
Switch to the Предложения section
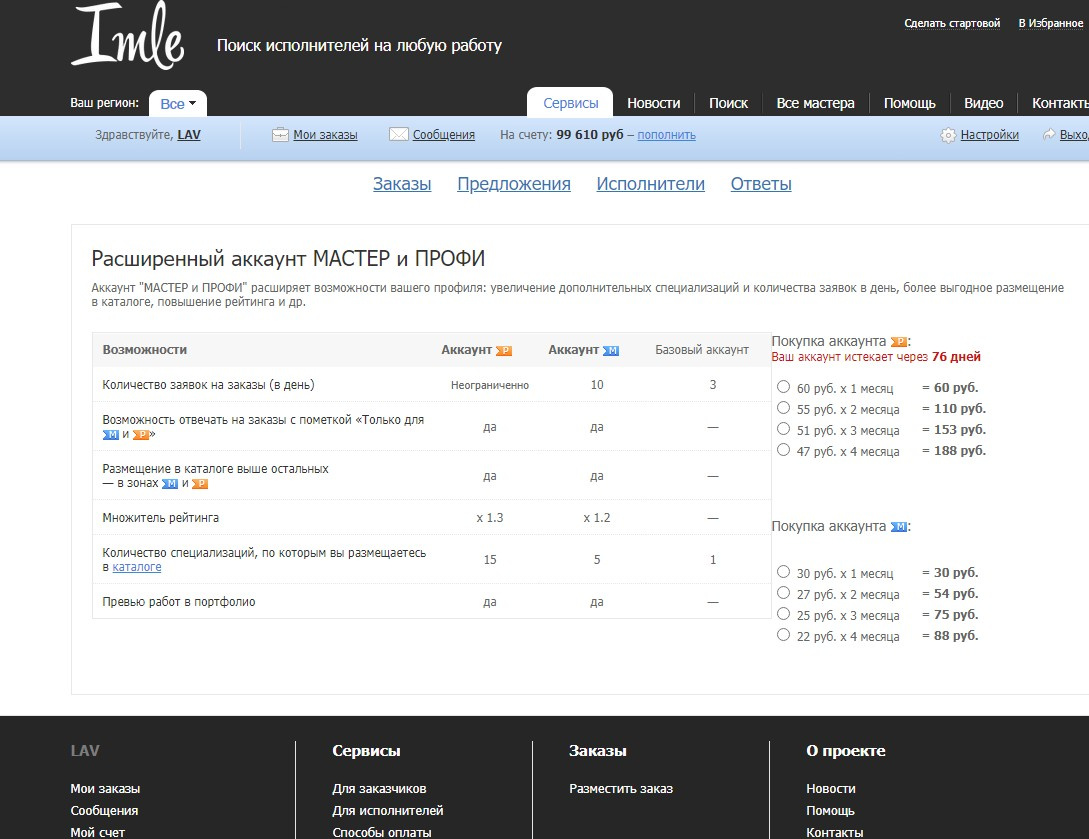514,184
